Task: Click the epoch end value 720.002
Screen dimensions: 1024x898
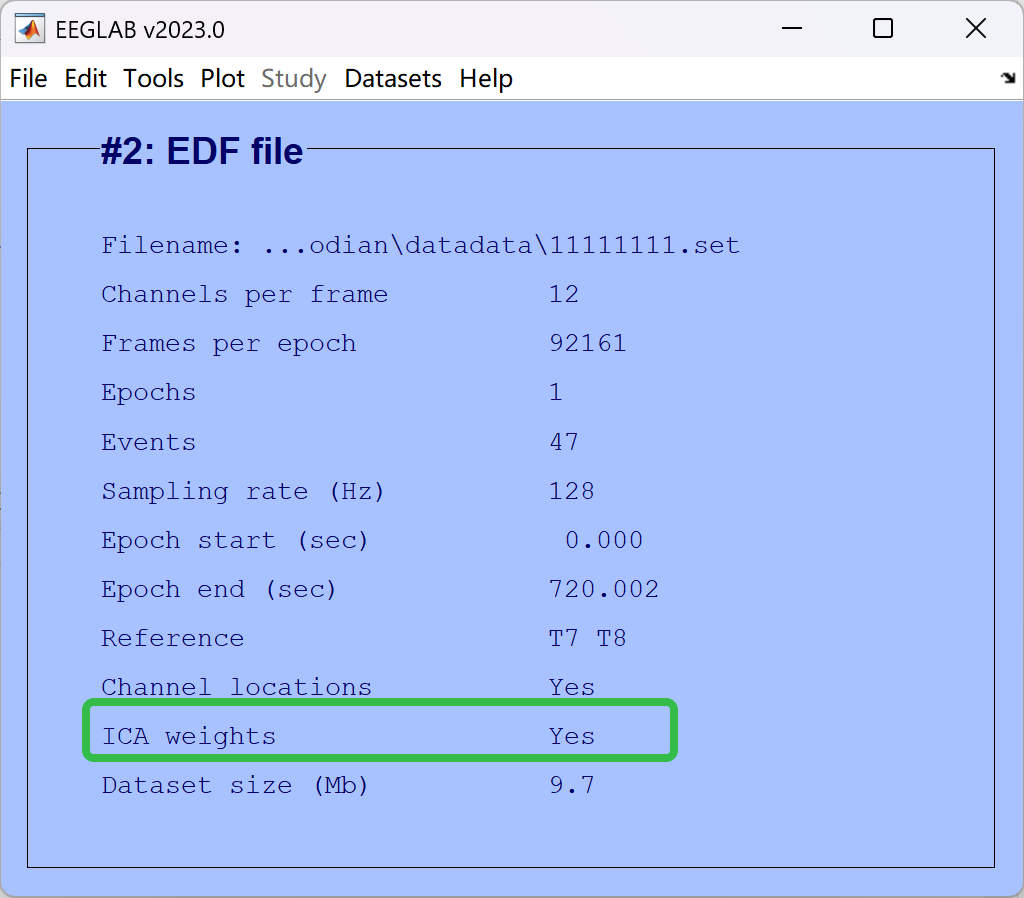Action: 603,589
